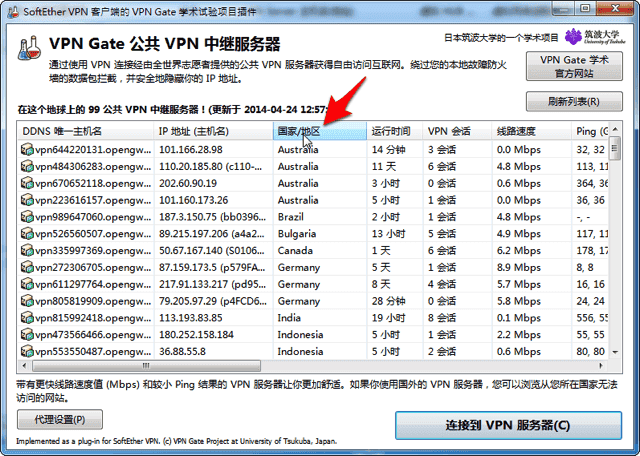Select the 19 小时 uptime cell
The width and height of the screenshot is (640, 456).
click(x=388, y=318)
